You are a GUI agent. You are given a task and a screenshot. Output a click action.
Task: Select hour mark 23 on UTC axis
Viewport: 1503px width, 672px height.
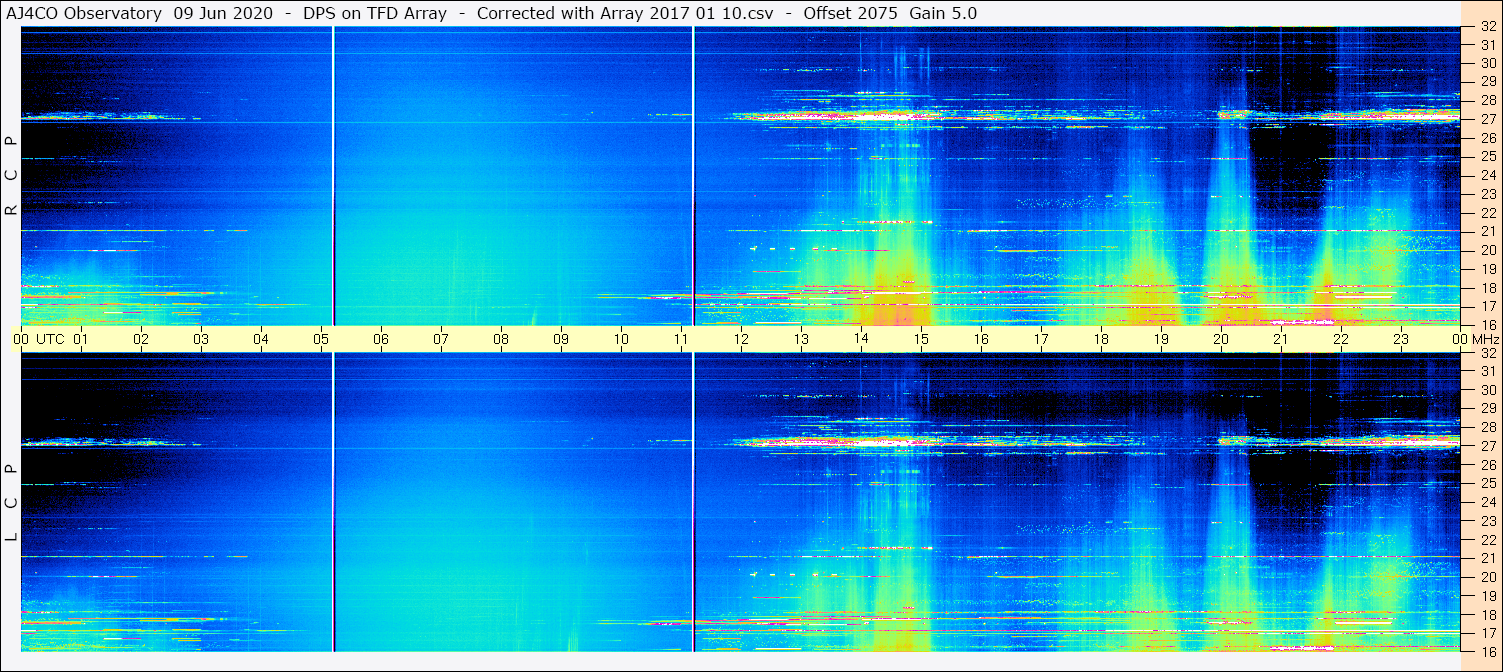[x=1401, y=340]
